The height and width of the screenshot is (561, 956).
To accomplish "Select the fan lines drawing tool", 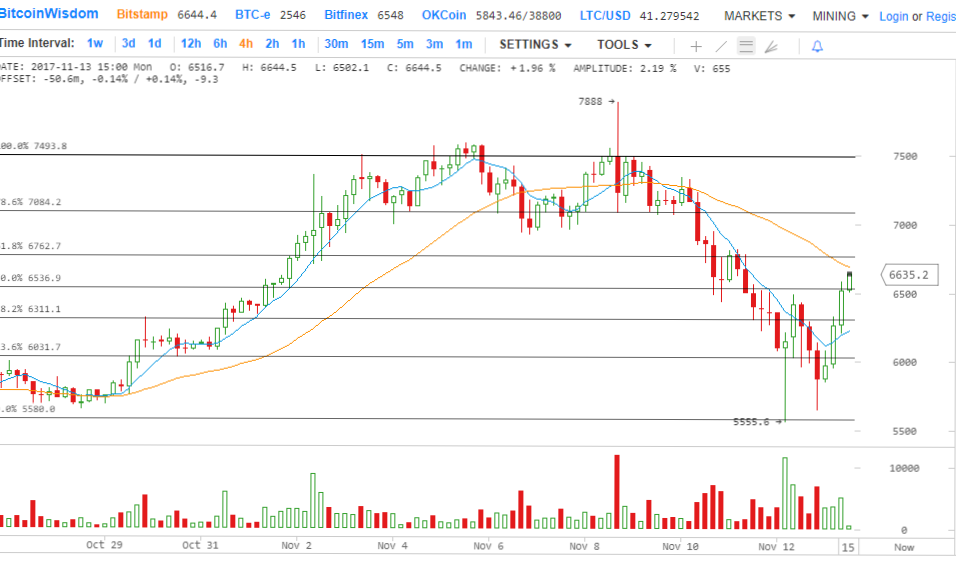I will point(770,46).
